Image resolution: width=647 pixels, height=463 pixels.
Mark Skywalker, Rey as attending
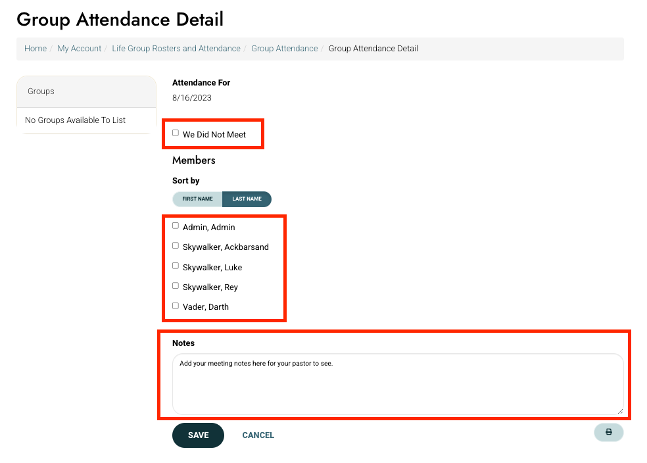(x=176, y=286)
